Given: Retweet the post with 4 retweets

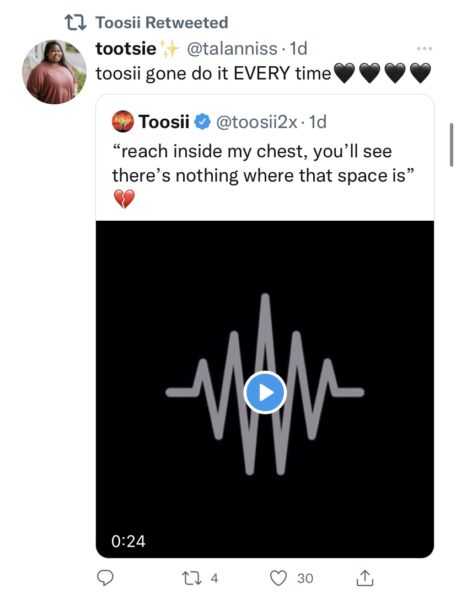Looking at the screenshot, I should pos(192,578).
